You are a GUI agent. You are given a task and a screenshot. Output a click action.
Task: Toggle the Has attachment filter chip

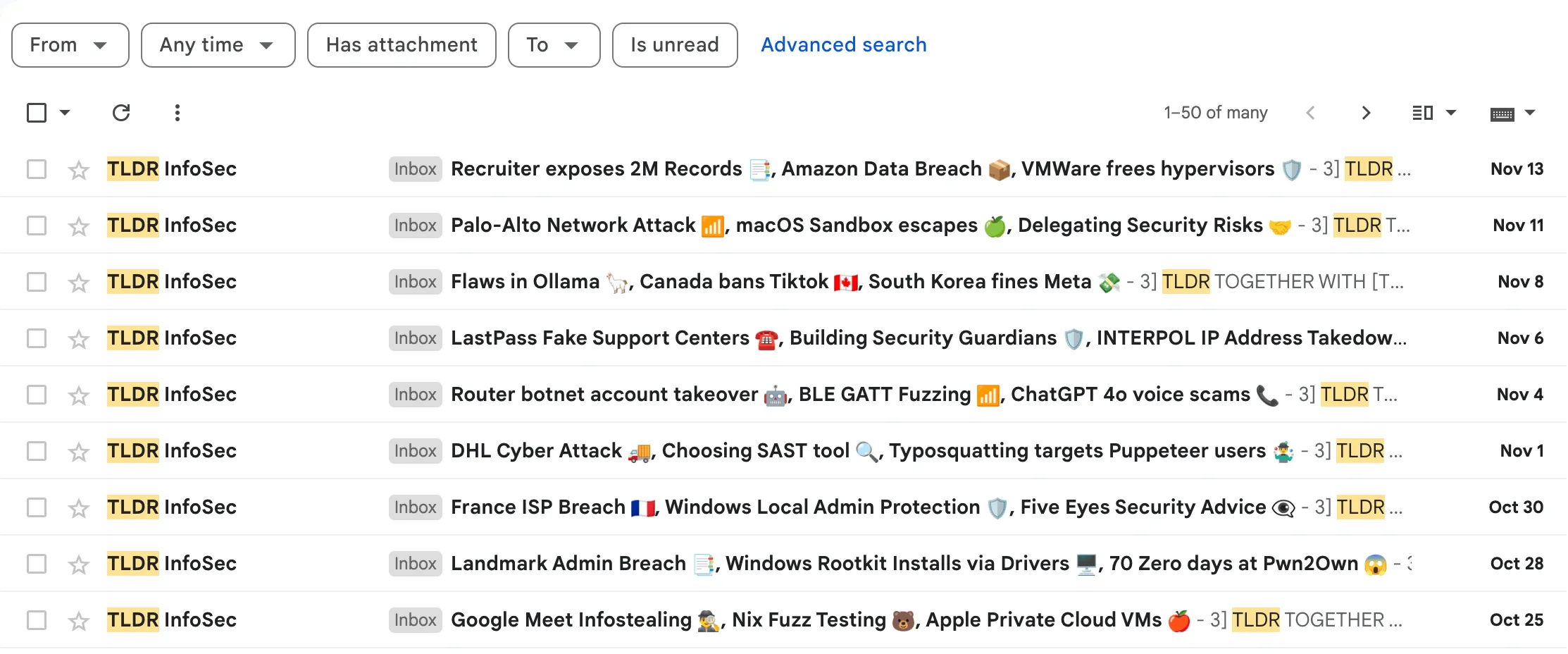click(402, 45)
